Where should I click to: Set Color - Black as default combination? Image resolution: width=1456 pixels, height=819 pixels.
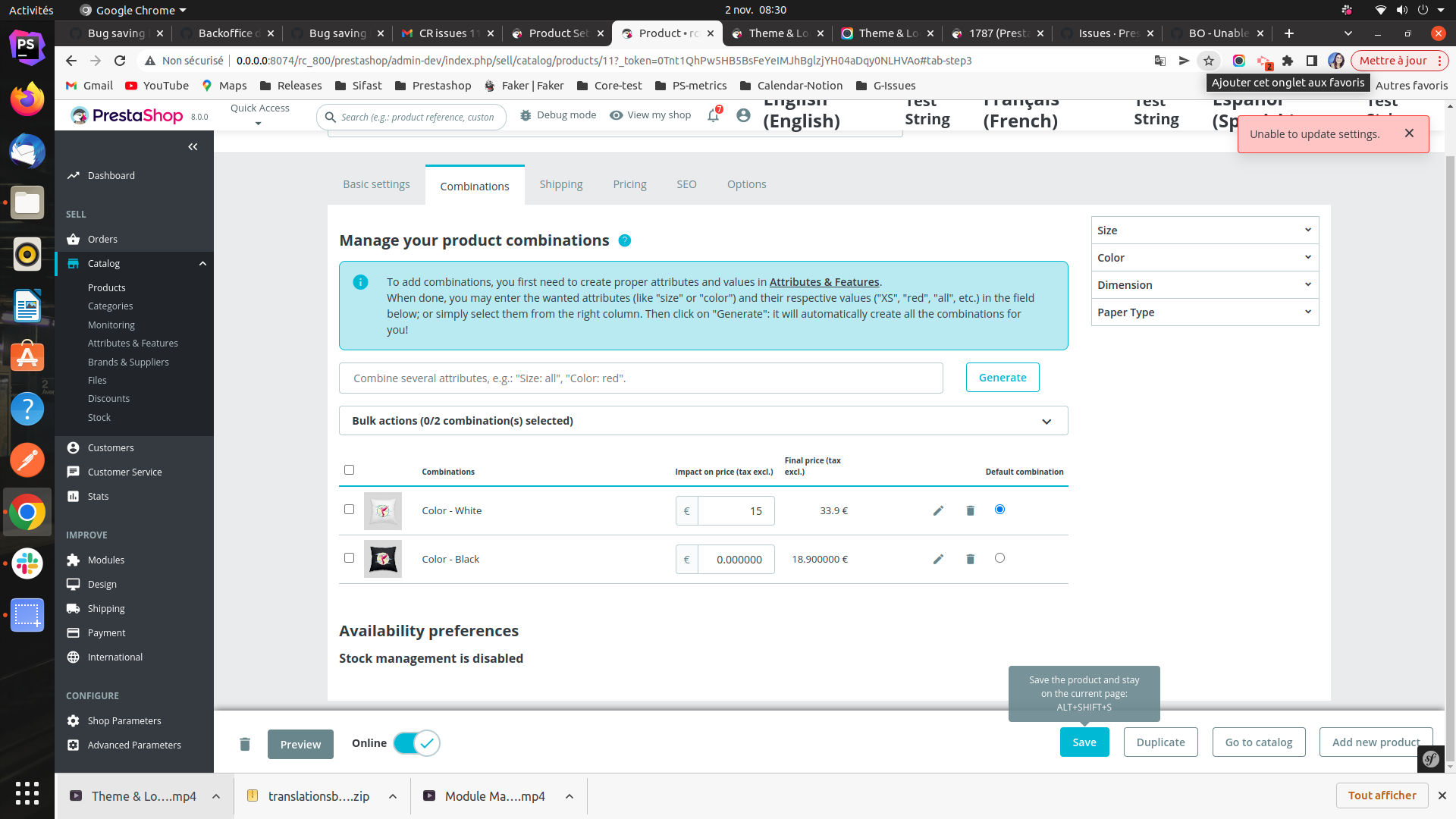(x=999, y=557)
